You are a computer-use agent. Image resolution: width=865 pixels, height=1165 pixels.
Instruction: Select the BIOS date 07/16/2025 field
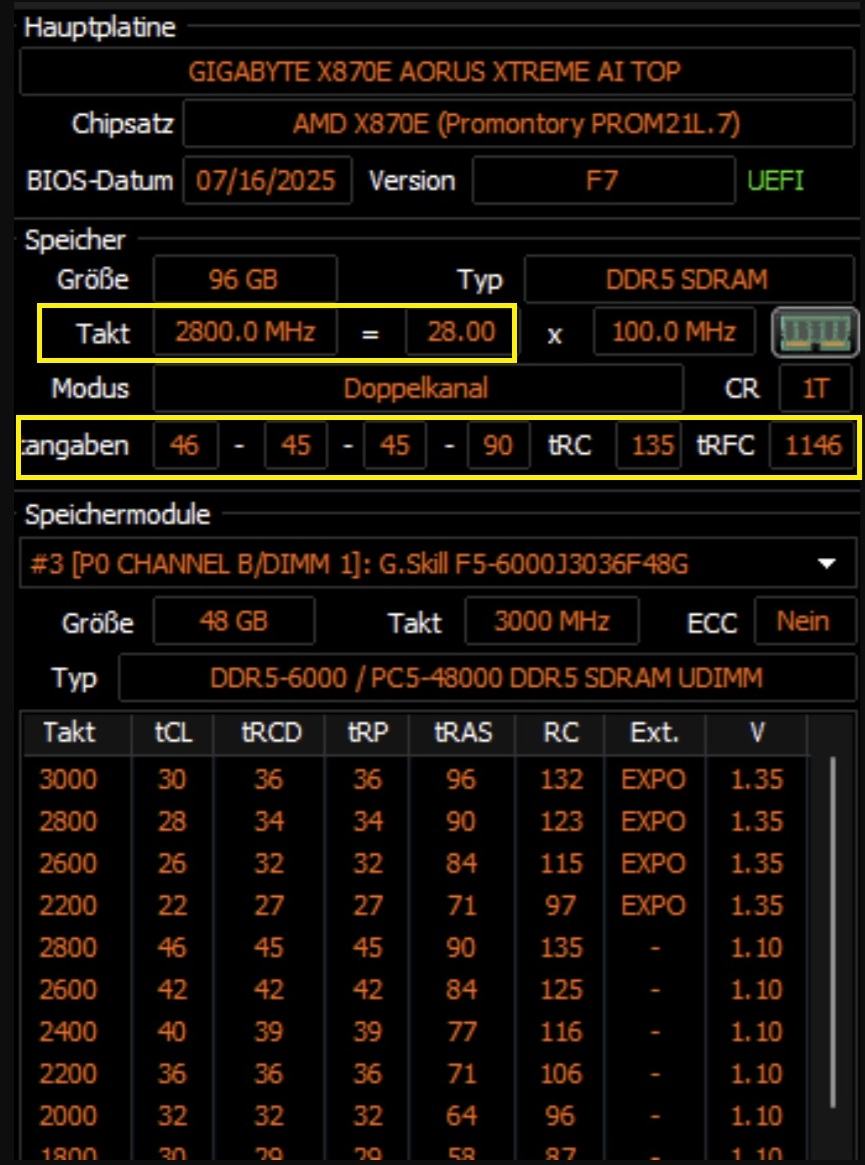pos(267,181)
